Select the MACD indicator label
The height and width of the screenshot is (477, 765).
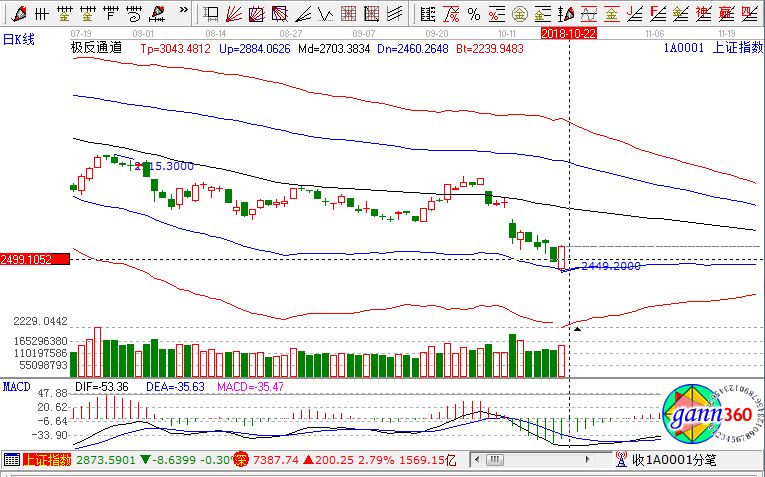tap(16, 386)
